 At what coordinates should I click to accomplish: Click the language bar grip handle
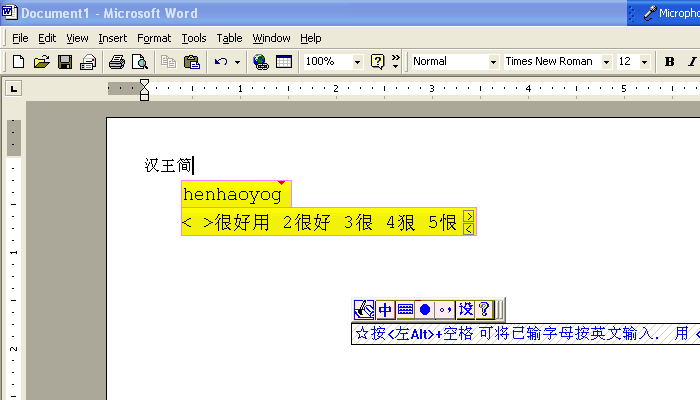coord(632,13)
